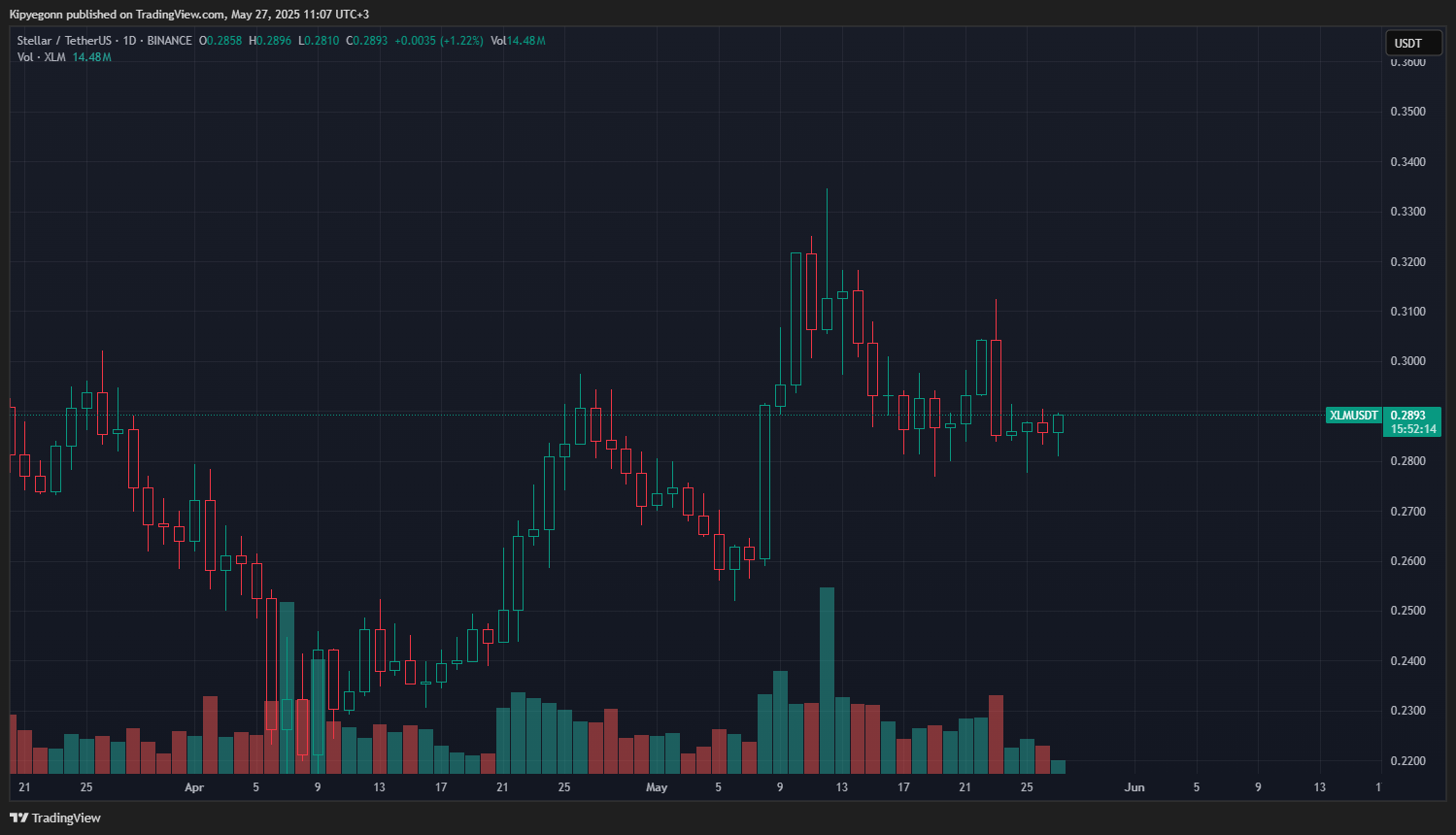
Task: Click the 0.2500 price axis label
Action: 1408,611
